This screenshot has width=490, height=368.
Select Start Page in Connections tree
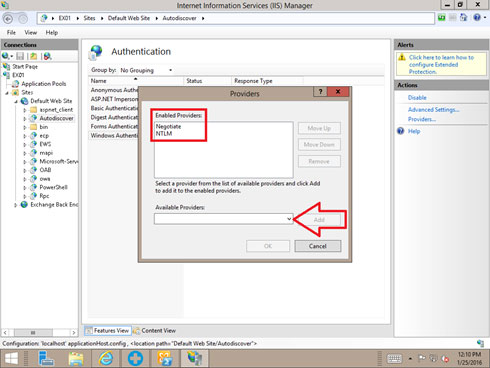point(25,67)
